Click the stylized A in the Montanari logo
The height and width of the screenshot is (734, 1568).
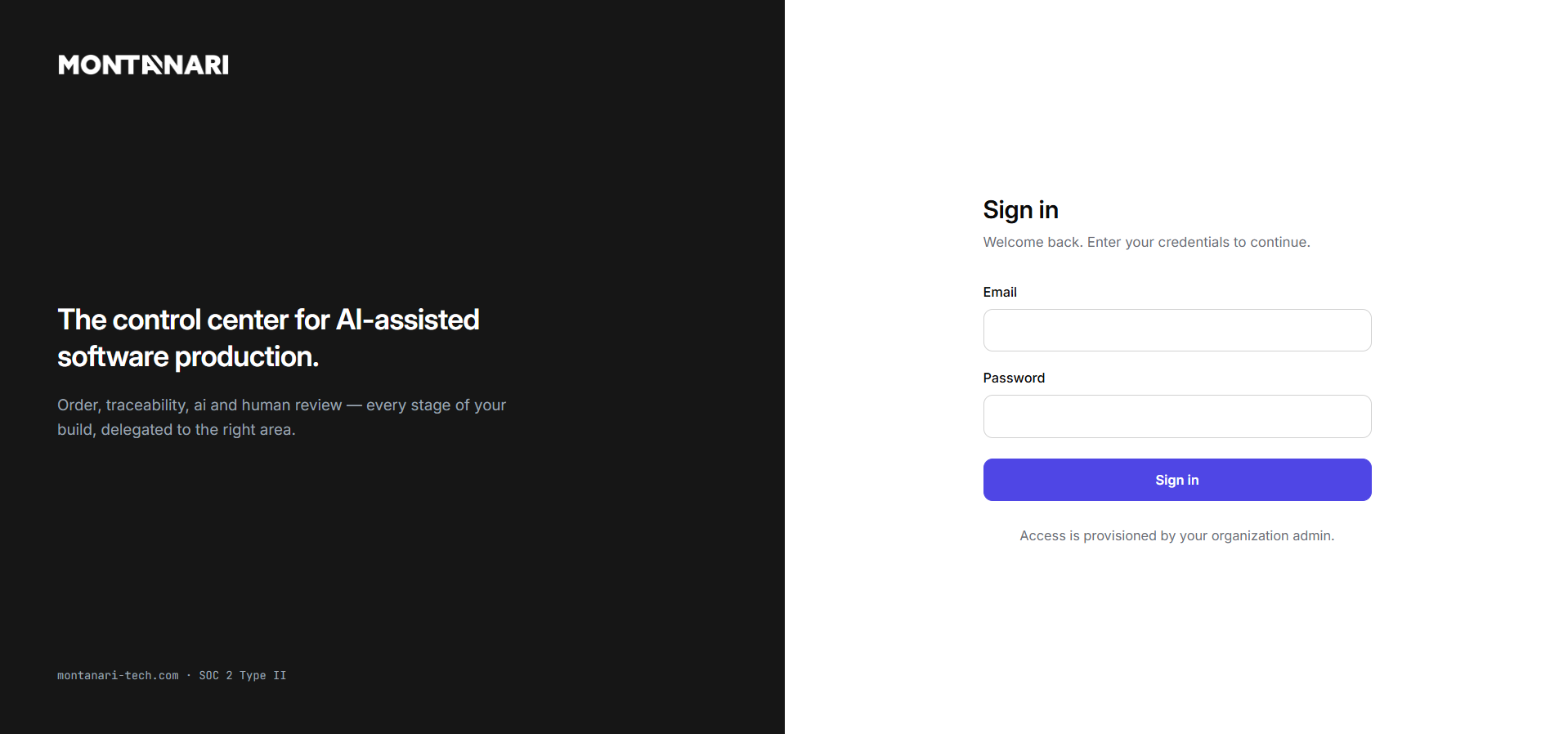153,65
